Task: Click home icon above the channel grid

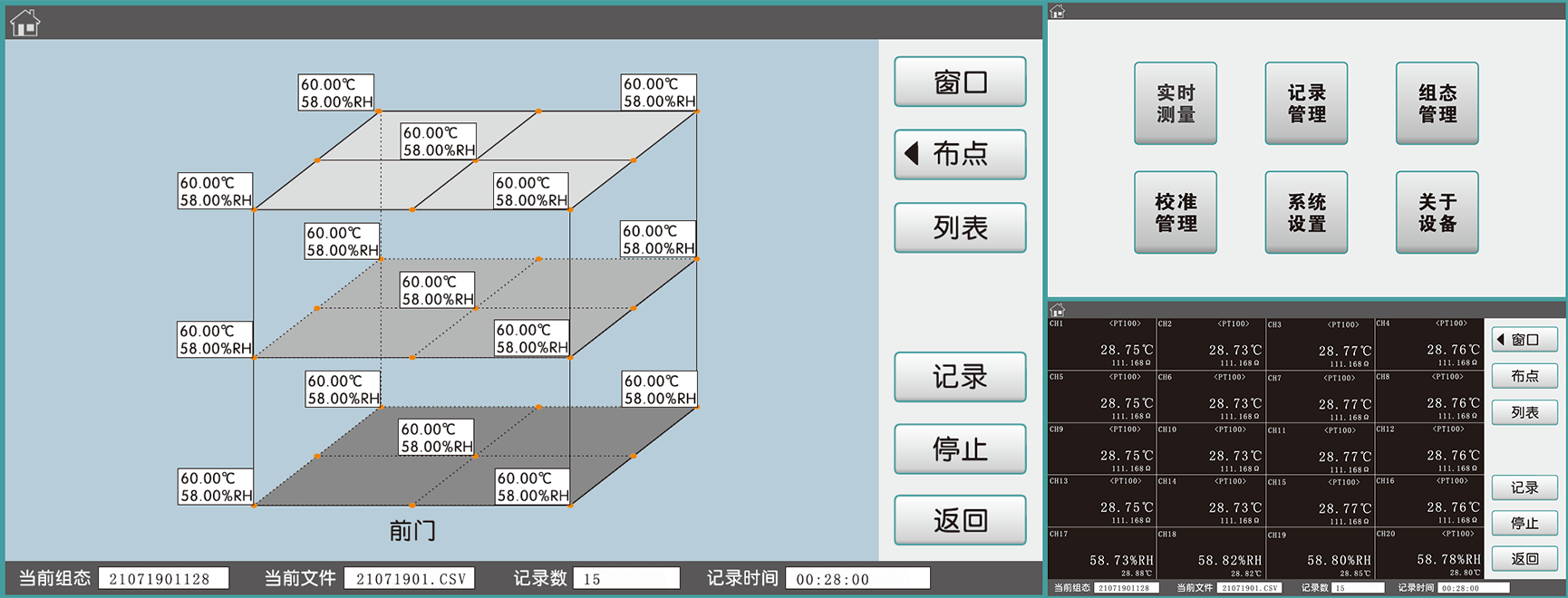Action: point(1057,310)
